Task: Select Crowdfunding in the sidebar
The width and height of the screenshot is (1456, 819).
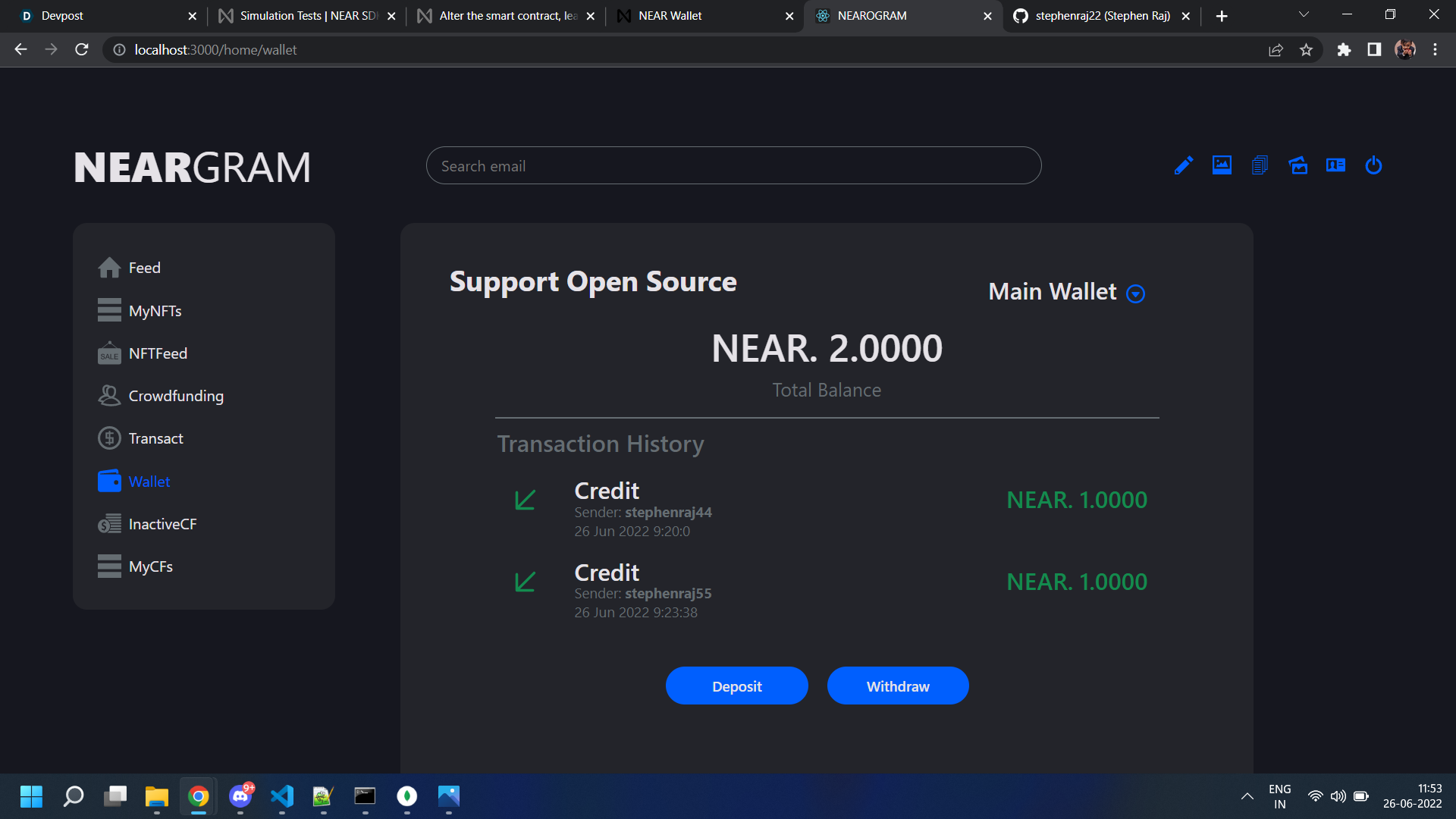Action: (x=176, y=396)
